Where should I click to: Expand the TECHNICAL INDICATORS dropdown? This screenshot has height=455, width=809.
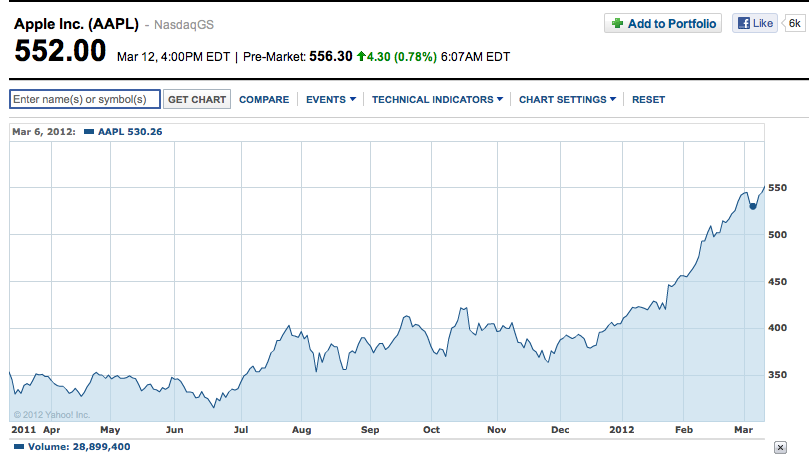click(x=437, y=100)
